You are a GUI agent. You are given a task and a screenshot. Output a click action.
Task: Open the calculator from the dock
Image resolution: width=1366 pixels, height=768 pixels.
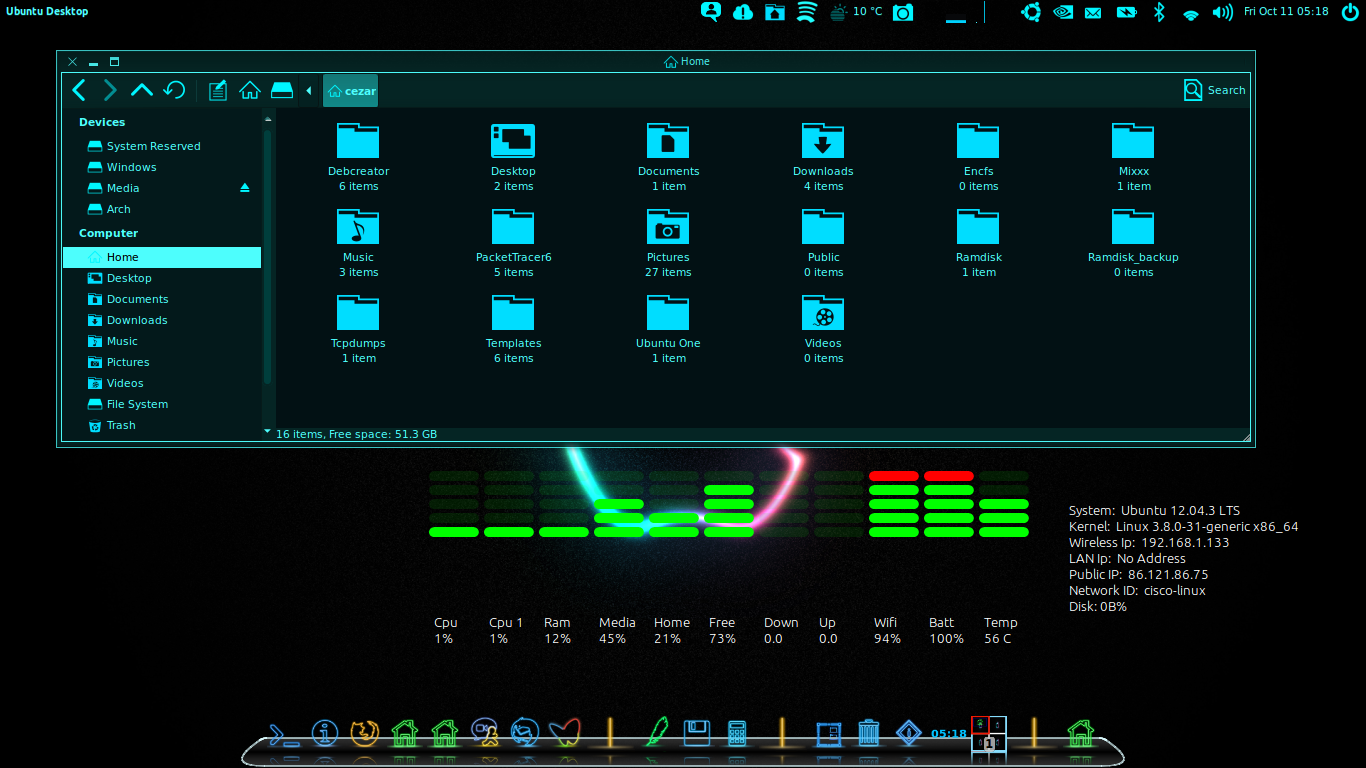(x=737, y=733)
